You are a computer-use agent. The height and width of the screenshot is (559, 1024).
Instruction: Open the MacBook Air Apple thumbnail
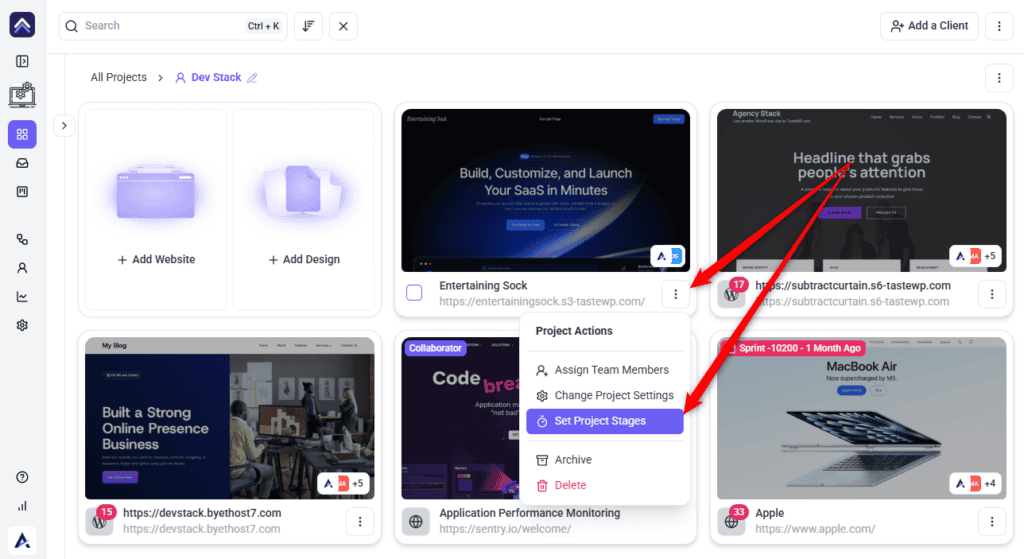tap(861, 418)
